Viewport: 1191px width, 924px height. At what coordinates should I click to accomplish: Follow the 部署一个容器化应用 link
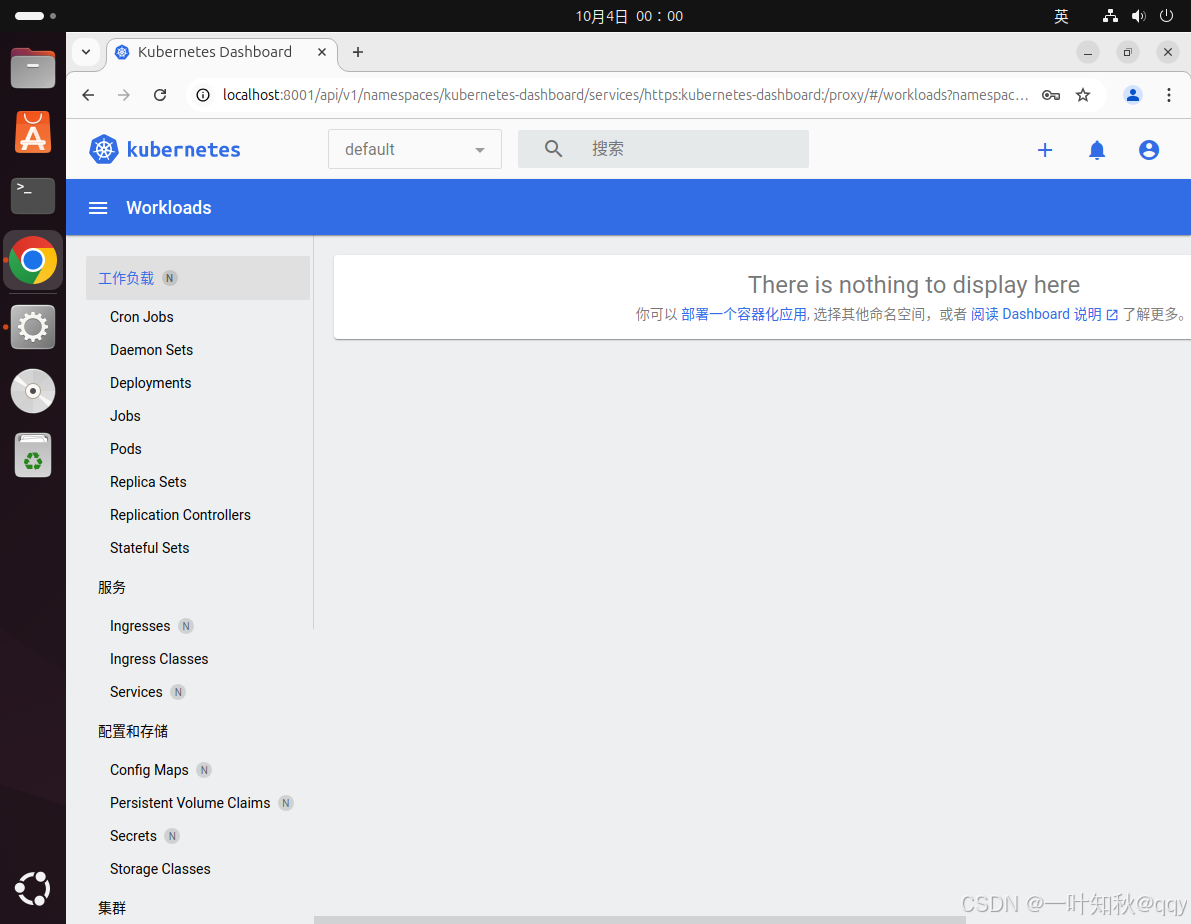[x=744, y=315]
